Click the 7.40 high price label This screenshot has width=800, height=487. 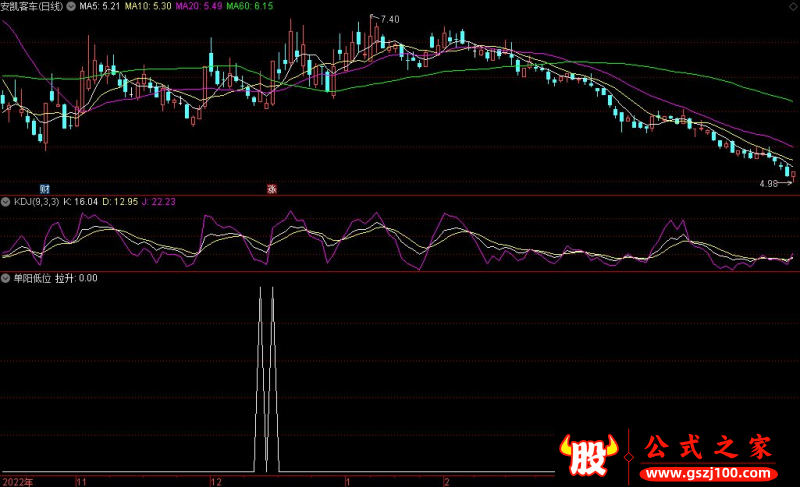pos(389,19)
